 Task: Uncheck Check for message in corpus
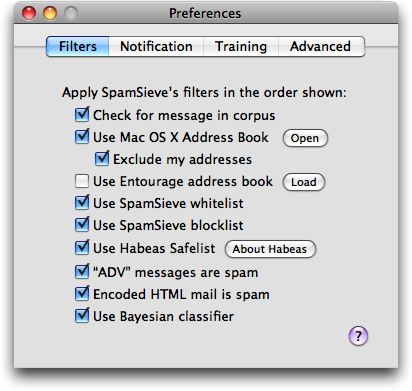[x=82, y=115]
